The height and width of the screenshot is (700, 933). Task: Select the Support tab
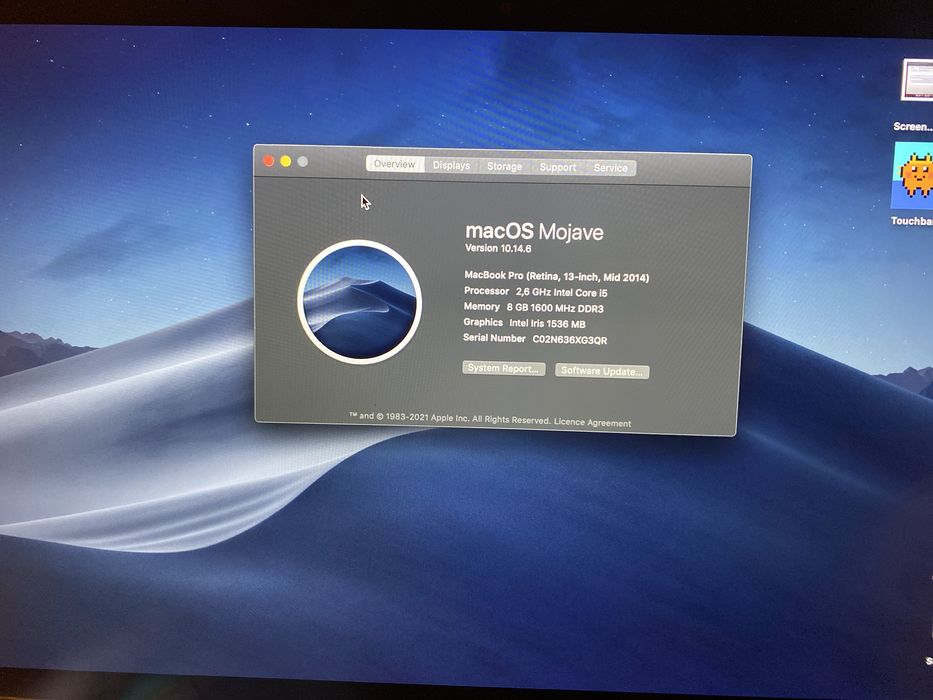[x=558, y=167]
